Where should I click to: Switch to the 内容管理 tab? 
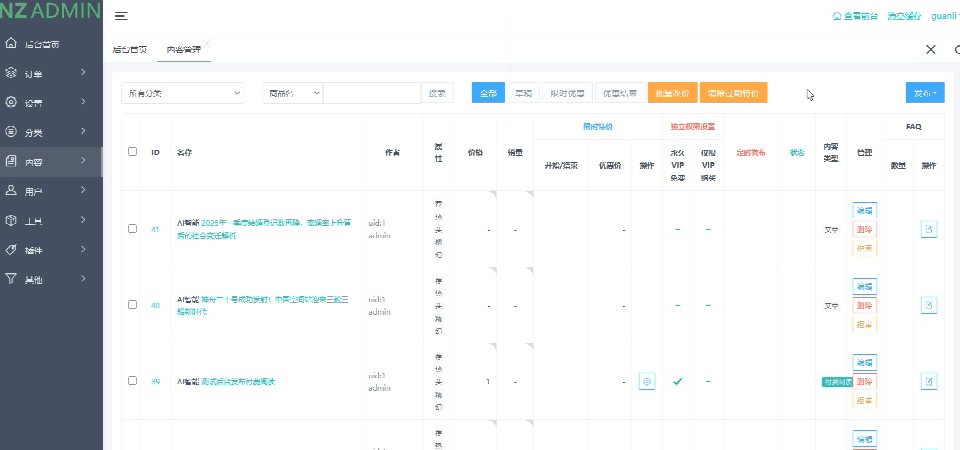click(x=184, y=50)
